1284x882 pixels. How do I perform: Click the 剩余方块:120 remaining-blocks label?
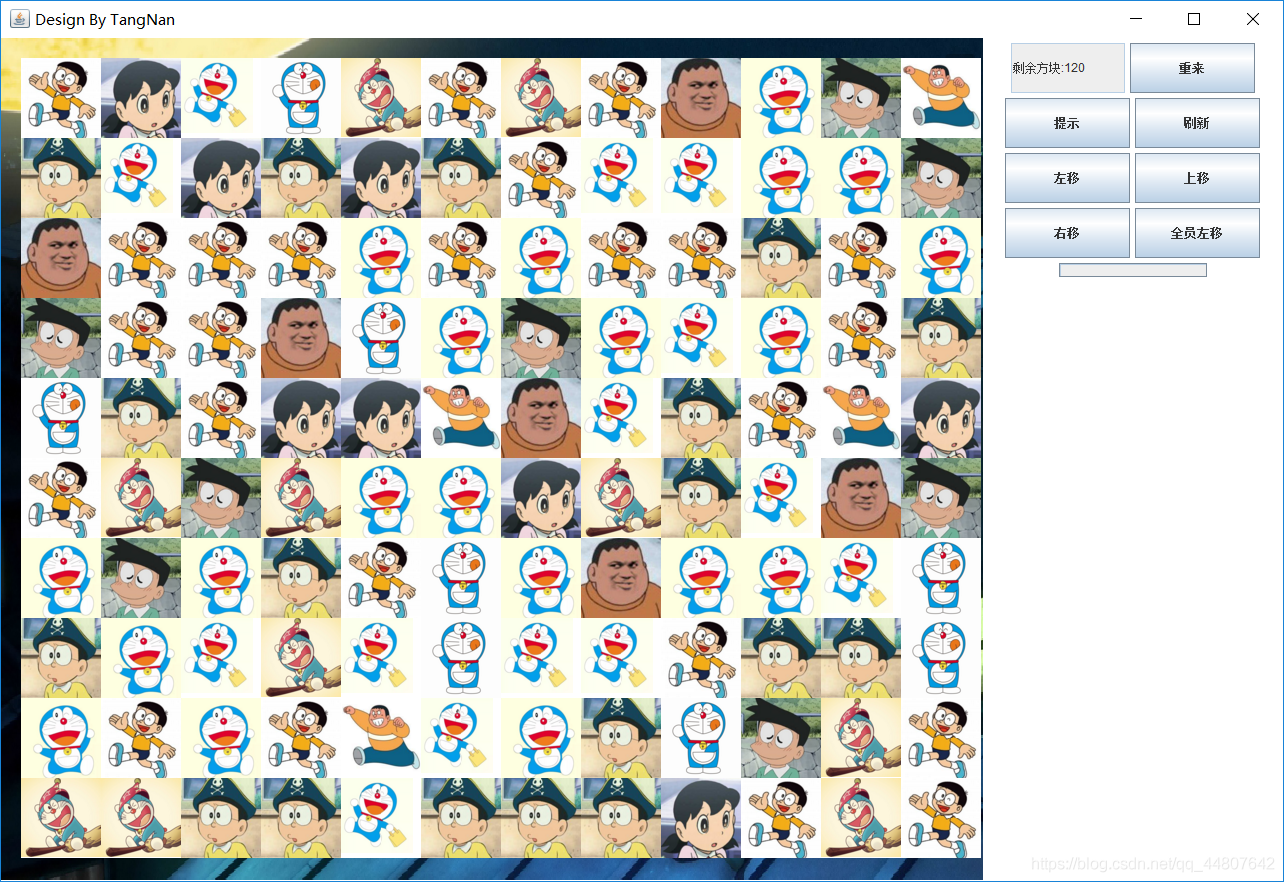point(1068,68)
